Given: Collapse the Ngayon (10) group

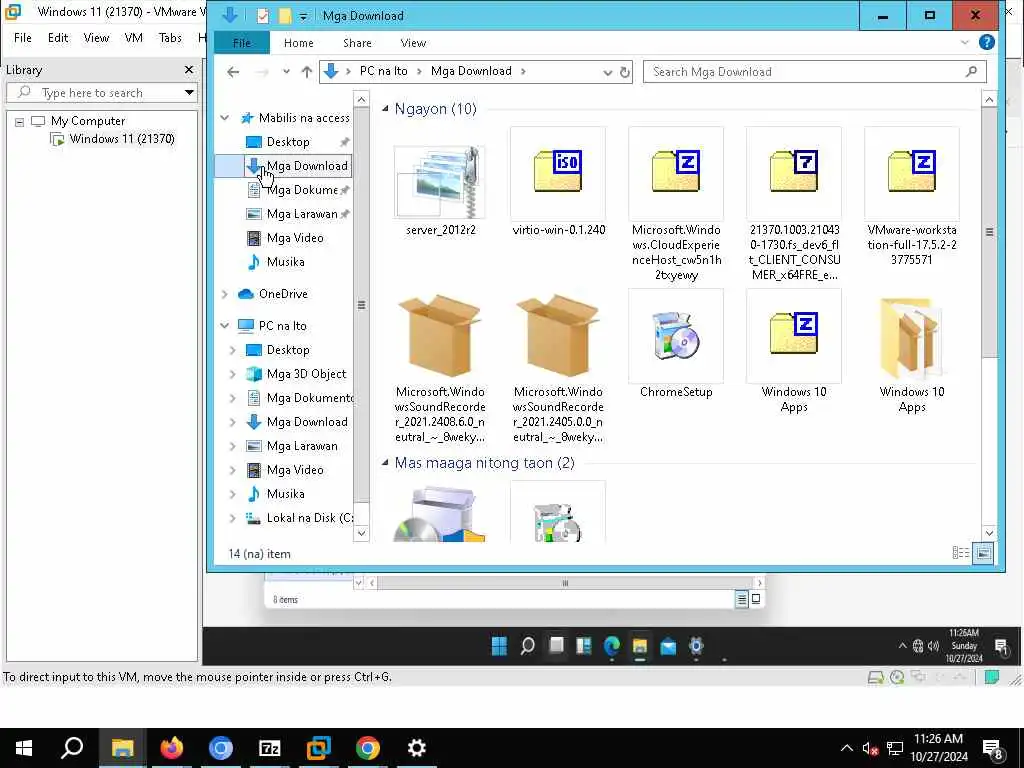Looking at the screenshot, I should pos(385,108).
